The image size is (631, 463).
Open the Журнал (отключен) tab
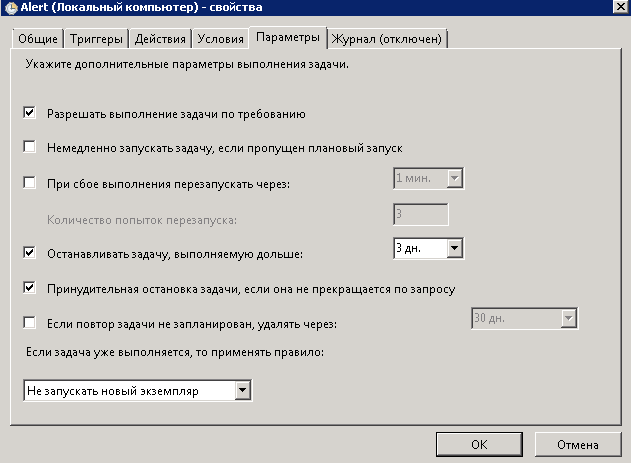(x=388, y=39)
